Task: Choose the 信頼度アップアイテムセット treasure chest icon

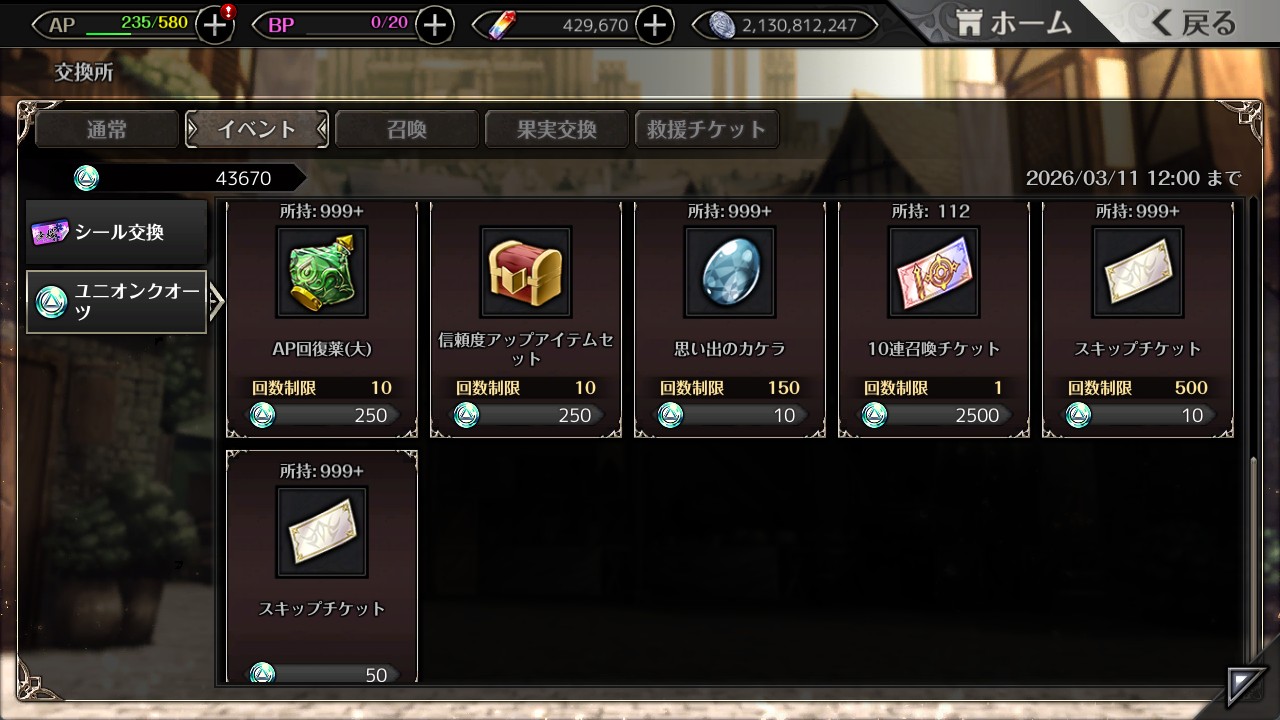Action: coord(525,272)
